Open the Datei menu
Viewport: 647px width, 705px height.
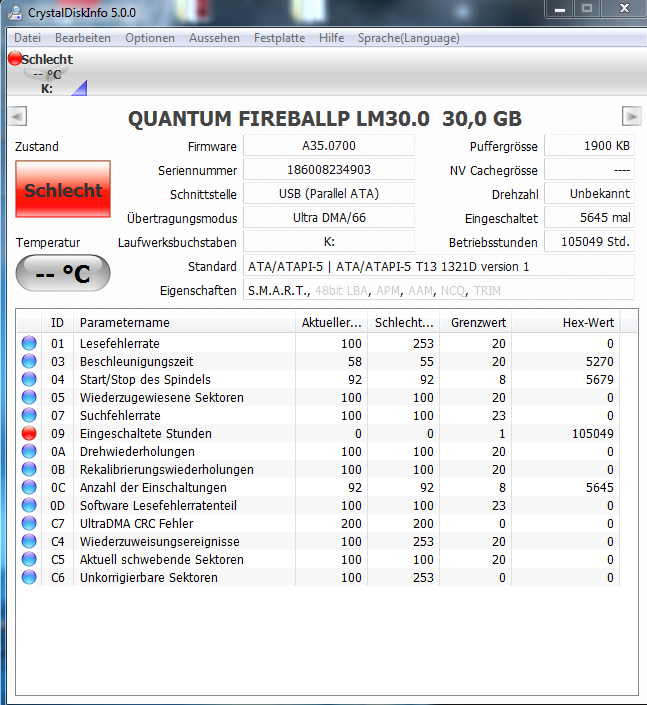click(27, 38)
